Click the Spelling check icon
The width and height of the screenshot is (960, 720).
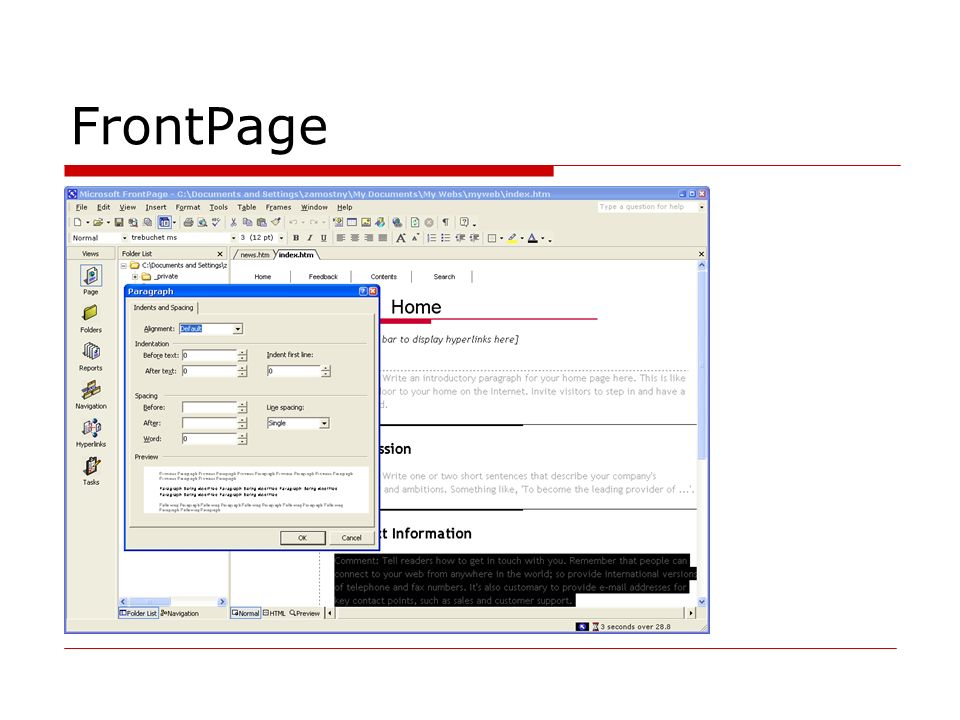[216, 222]
